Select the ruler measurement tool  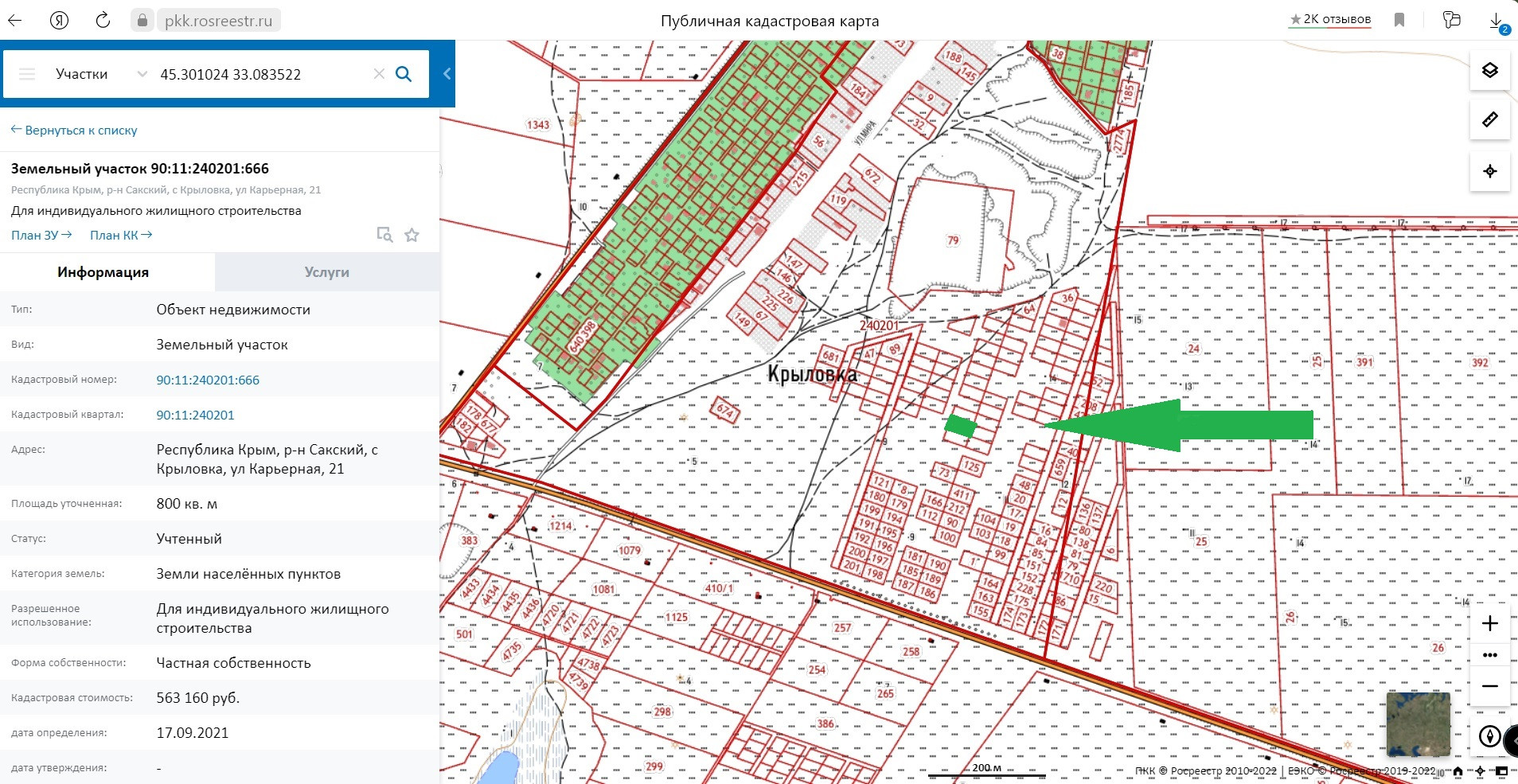(1489, 120)
